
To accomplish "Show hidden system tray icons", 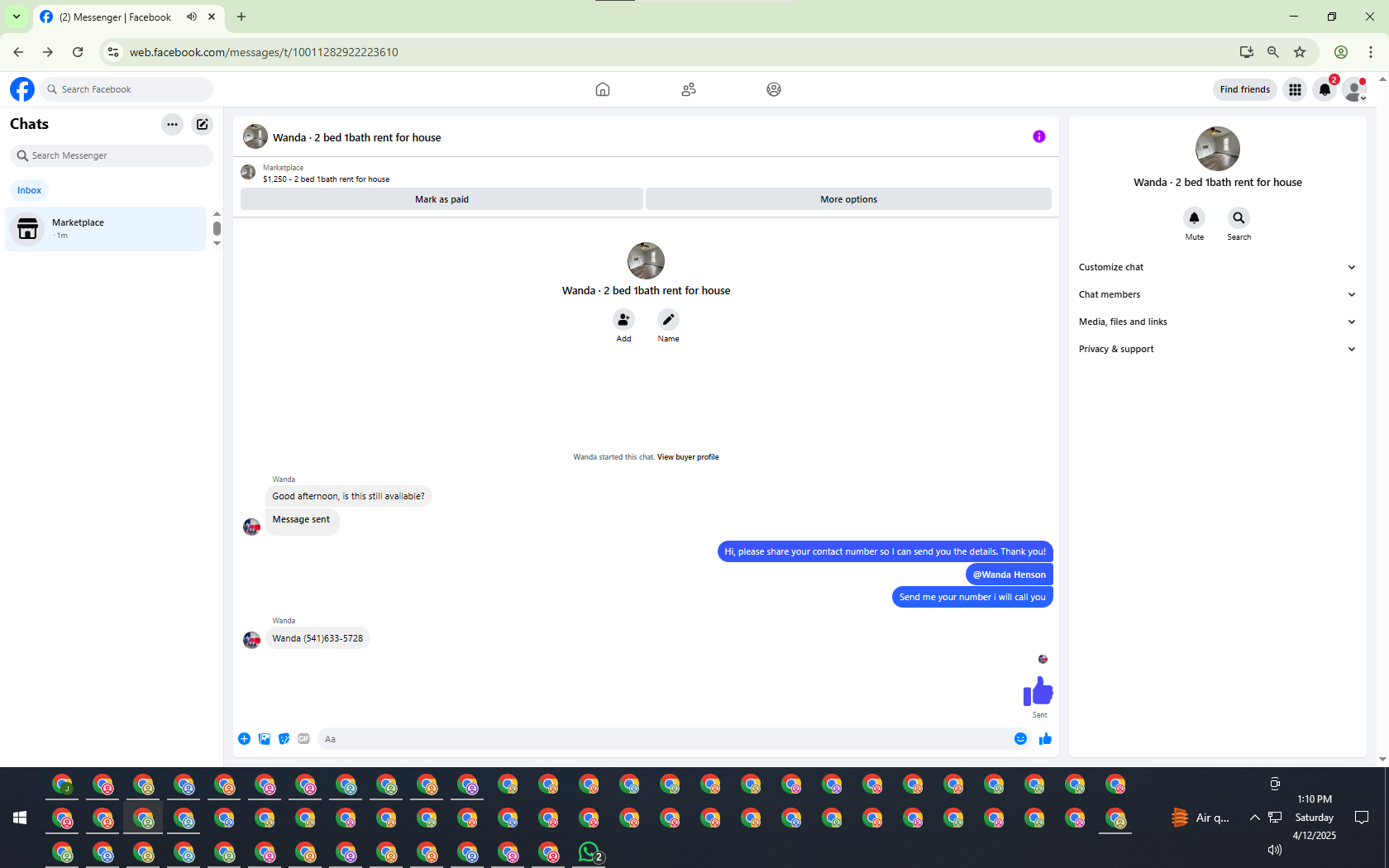I will tap(1254, 818).
